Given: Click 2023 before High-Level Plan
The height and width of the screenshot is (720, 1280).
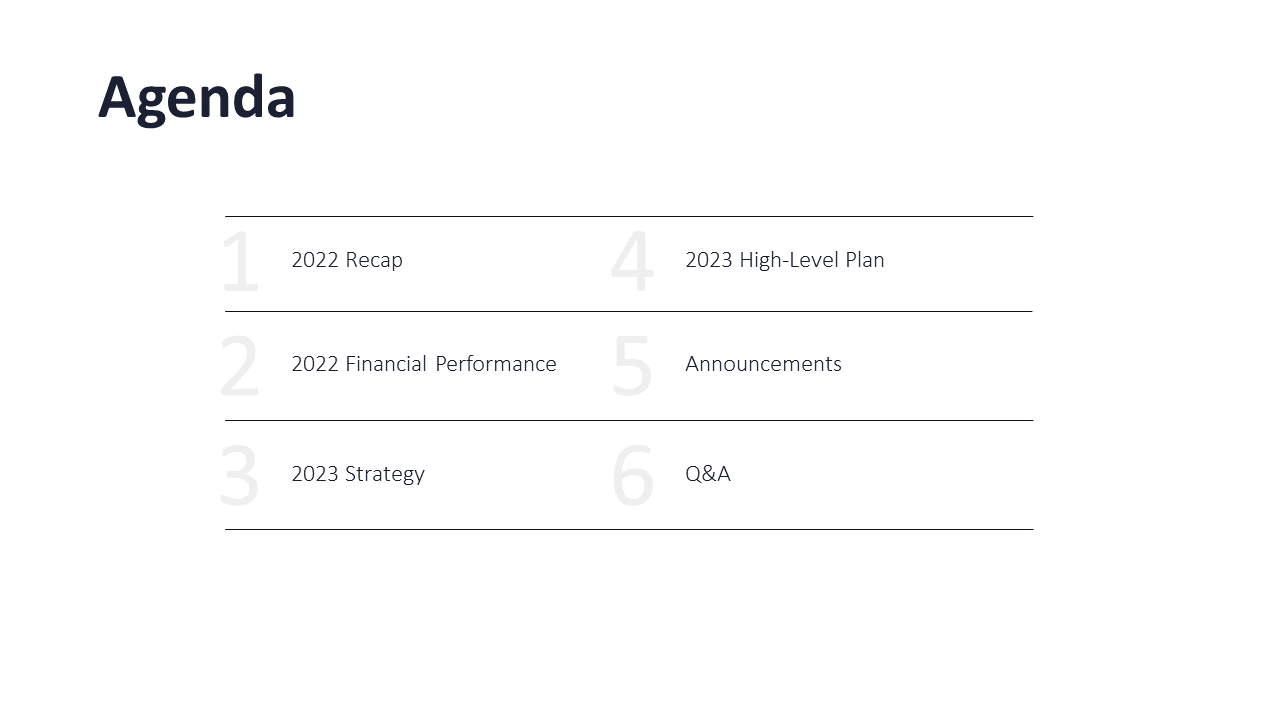Looking at the screenshot, I should (x=709, y=260).
